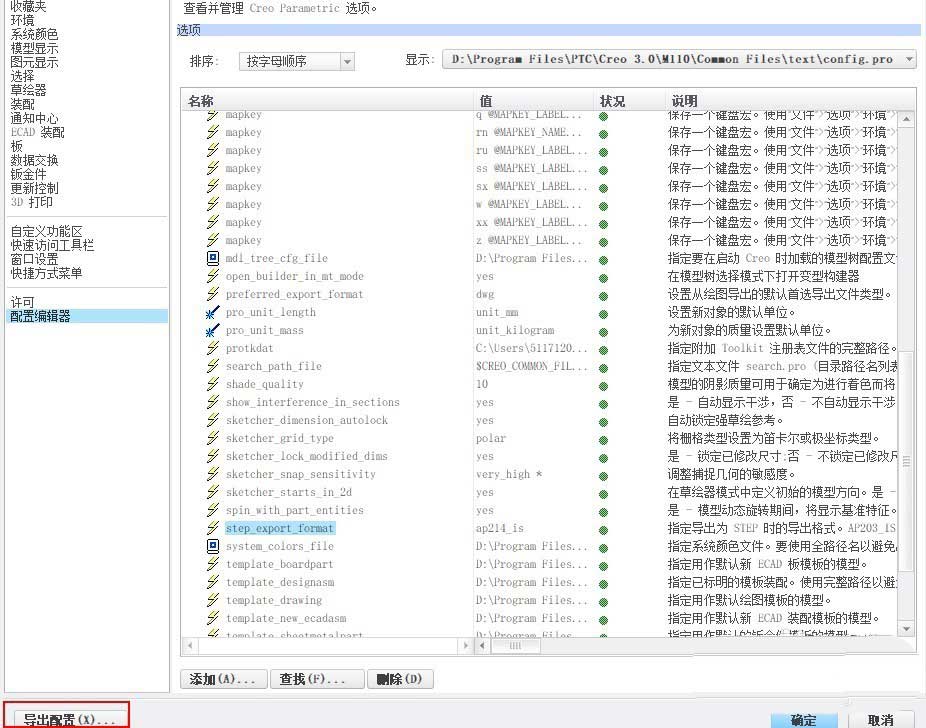Viewport: 926px width, 728px height.
Task: Click vertical scrollbar up arrow
Action: [x=907, y=119]
